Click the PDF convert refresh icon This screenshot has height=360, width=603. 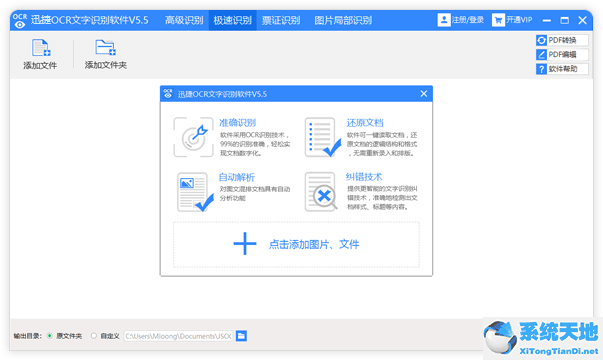(x=541, y=40)
